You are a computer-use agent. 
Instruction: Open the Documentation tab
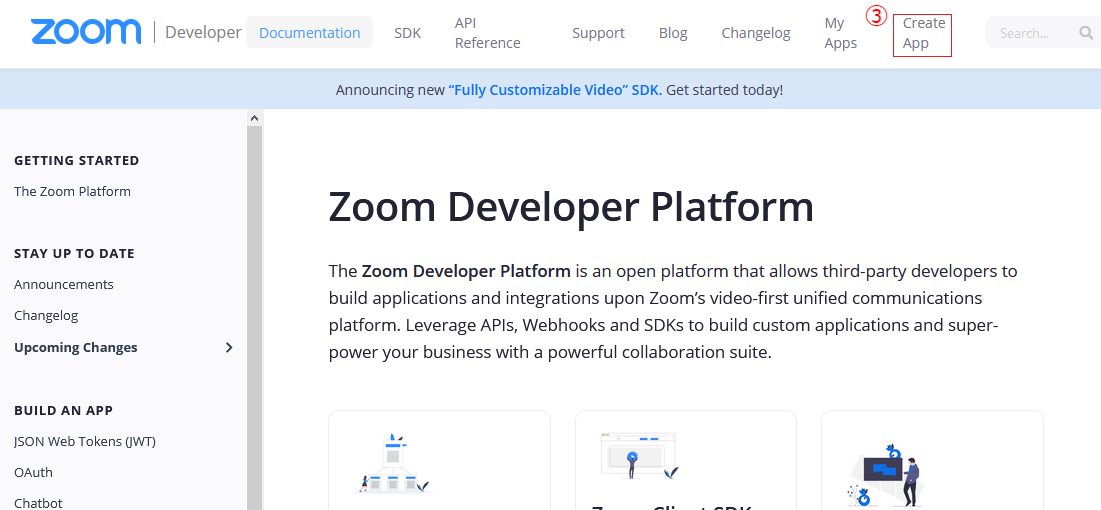coord(309,33)
